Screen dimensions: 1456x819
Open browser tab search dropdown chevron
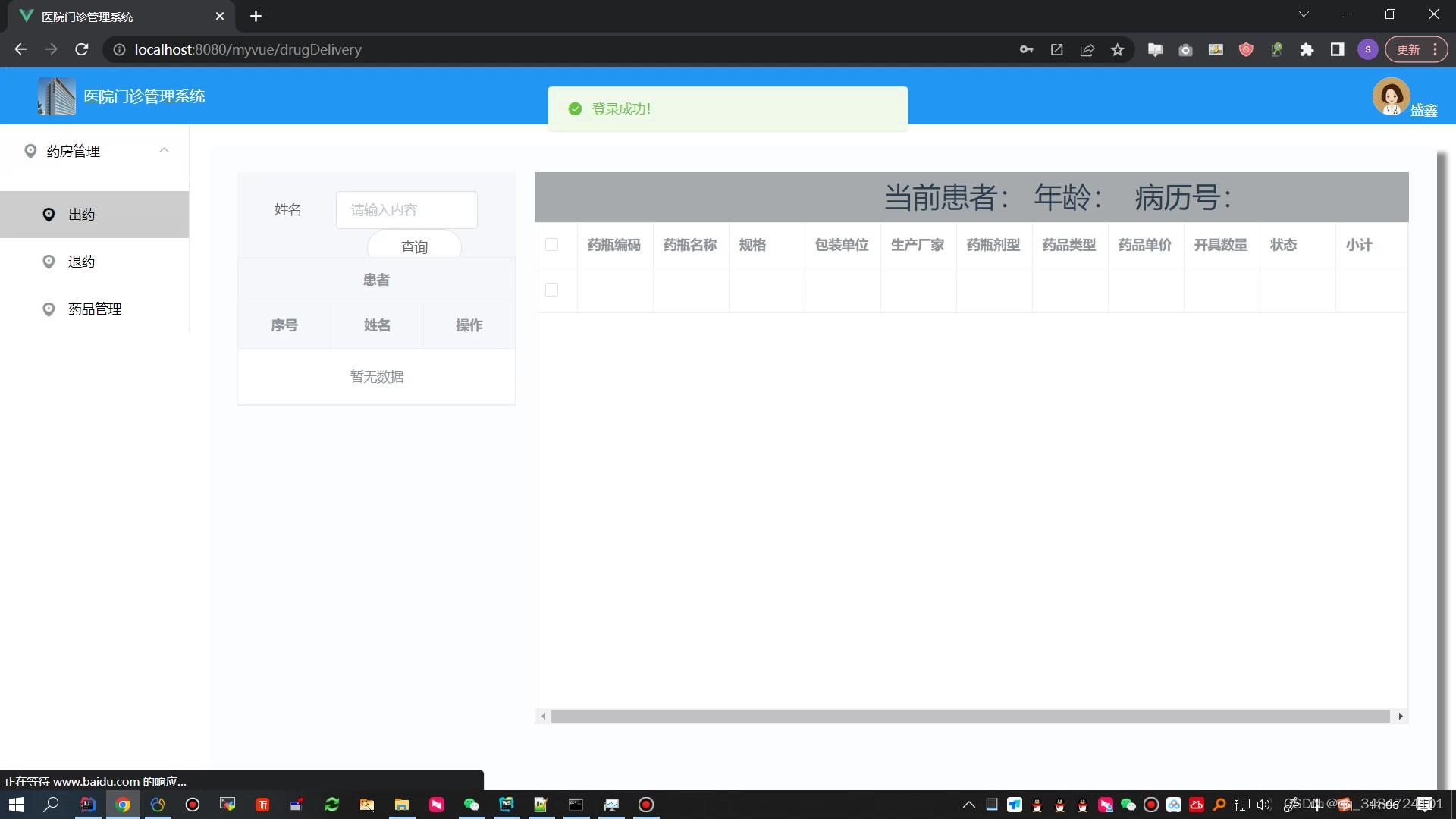click(1304, 14)
